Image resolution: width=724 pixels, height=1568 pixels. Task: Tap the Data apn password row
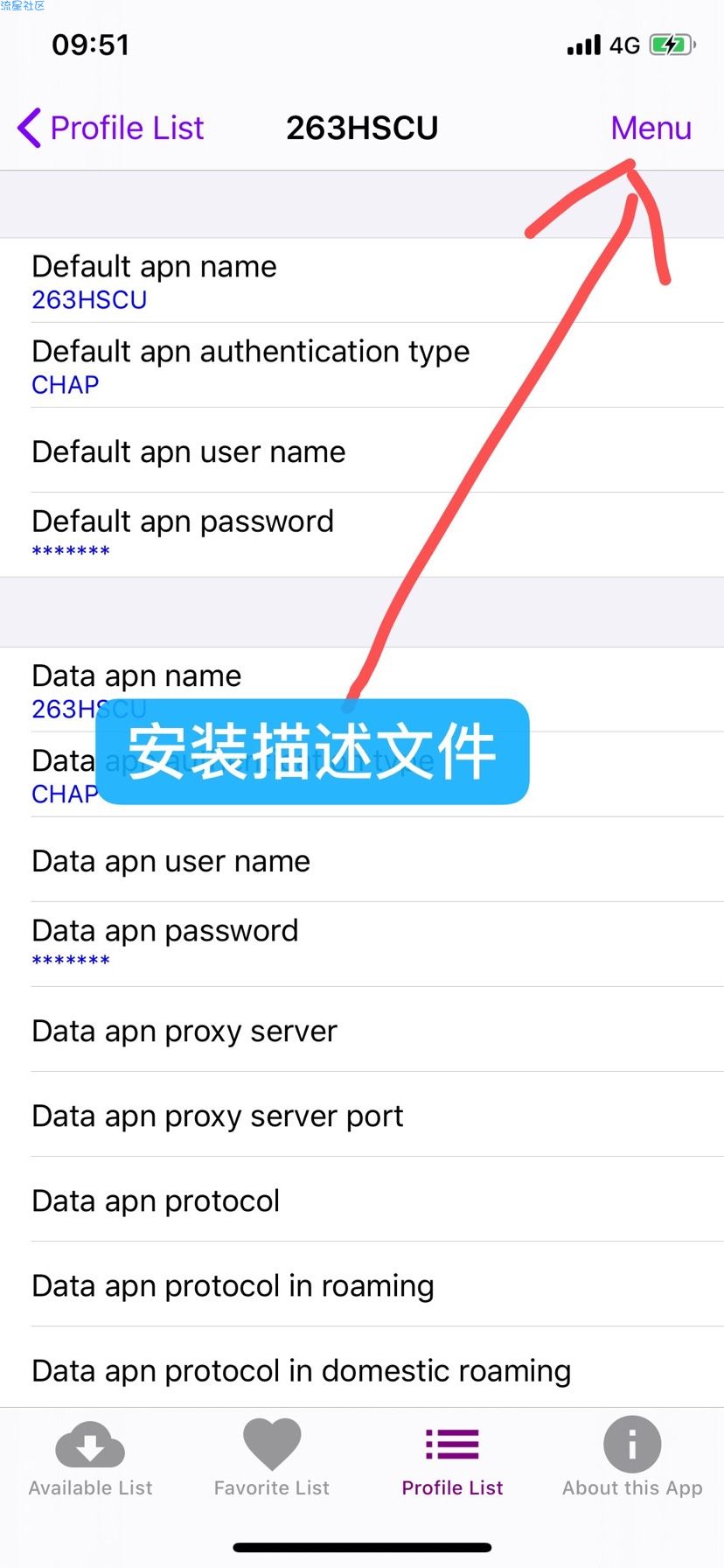[362, 945]
